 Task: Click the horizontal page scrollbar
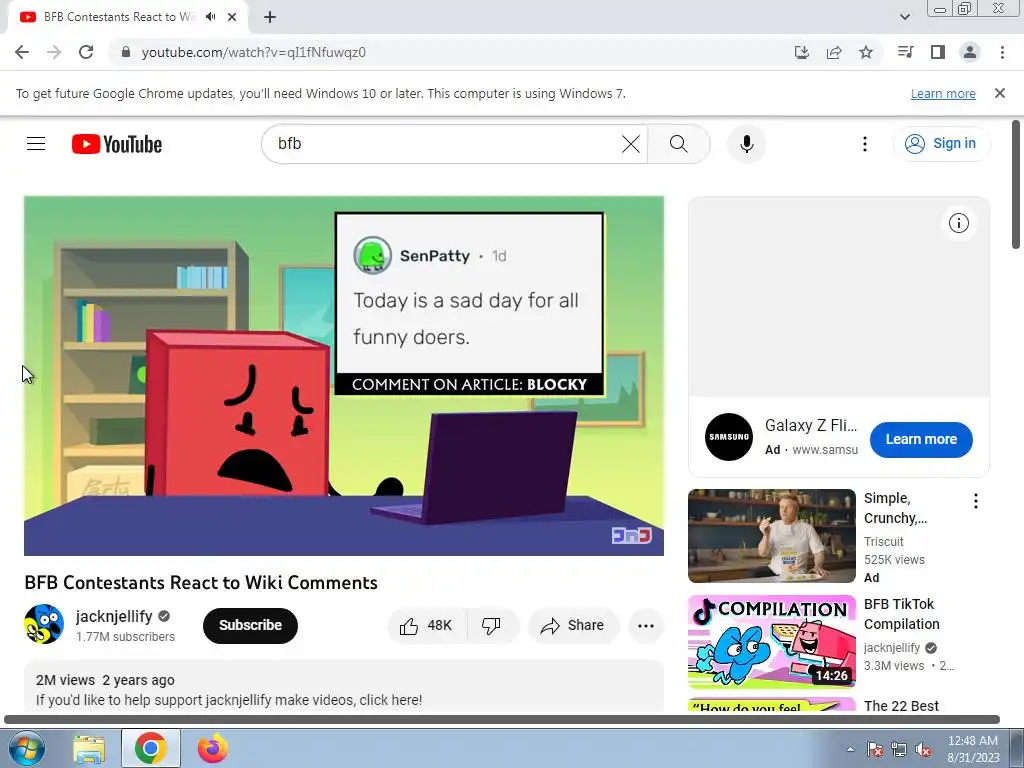click(502, 720)
